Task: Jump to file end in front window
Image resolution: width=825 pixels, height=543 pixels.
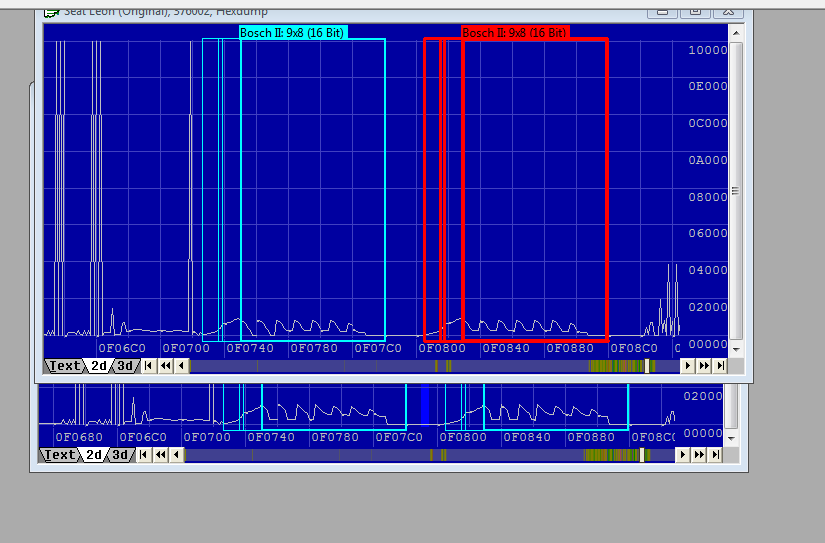Action: 720,366
